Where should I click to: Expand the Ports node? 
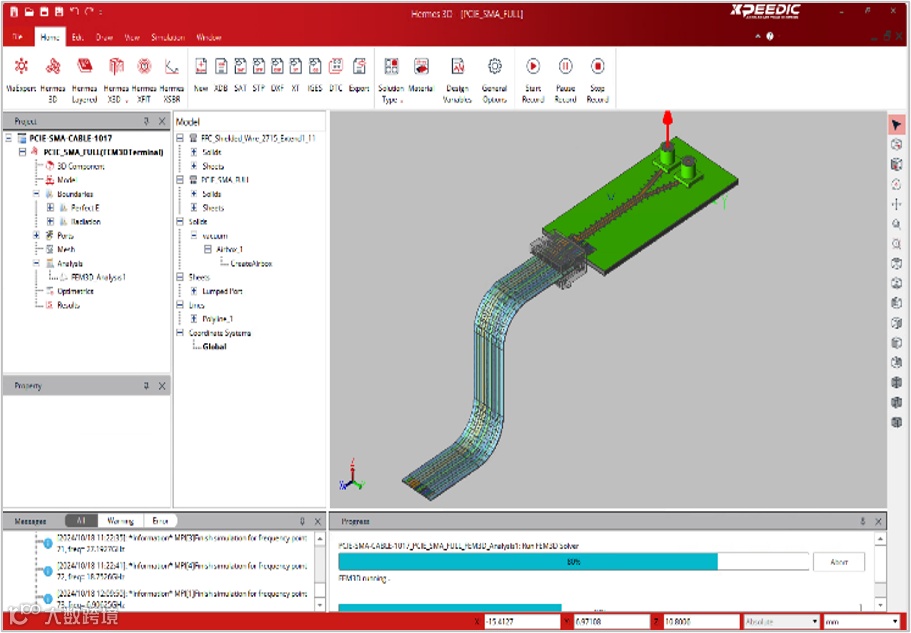[36, 236]
